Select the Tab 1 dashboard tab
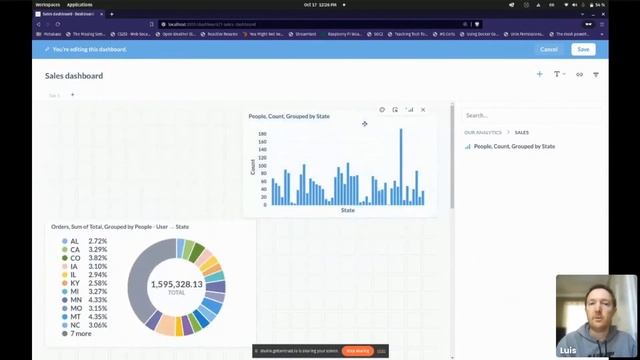This screenshot has height=360, width=640. click(54, 95)
